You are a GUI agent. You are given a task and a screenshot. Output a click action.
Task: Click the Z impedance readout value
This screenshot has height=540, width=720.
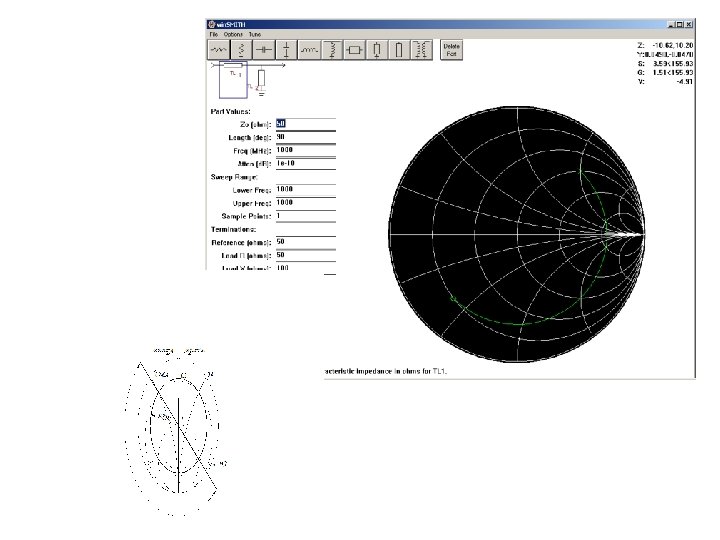tap(673, 45)
